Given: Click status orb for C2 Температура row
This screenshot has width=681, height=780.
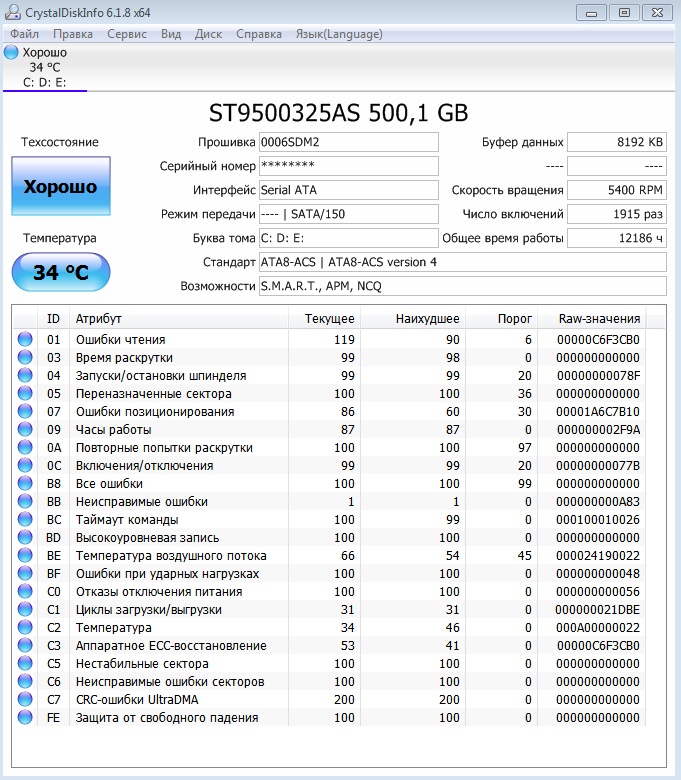Looking at the screenshot, I should point(25,628).
